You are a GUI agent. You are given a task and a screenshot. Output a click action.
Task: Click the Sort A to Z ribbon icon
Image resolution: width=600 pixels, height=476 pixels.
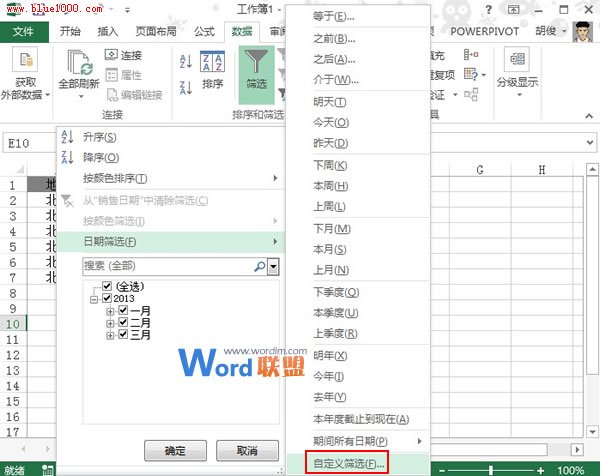(186, 62)
